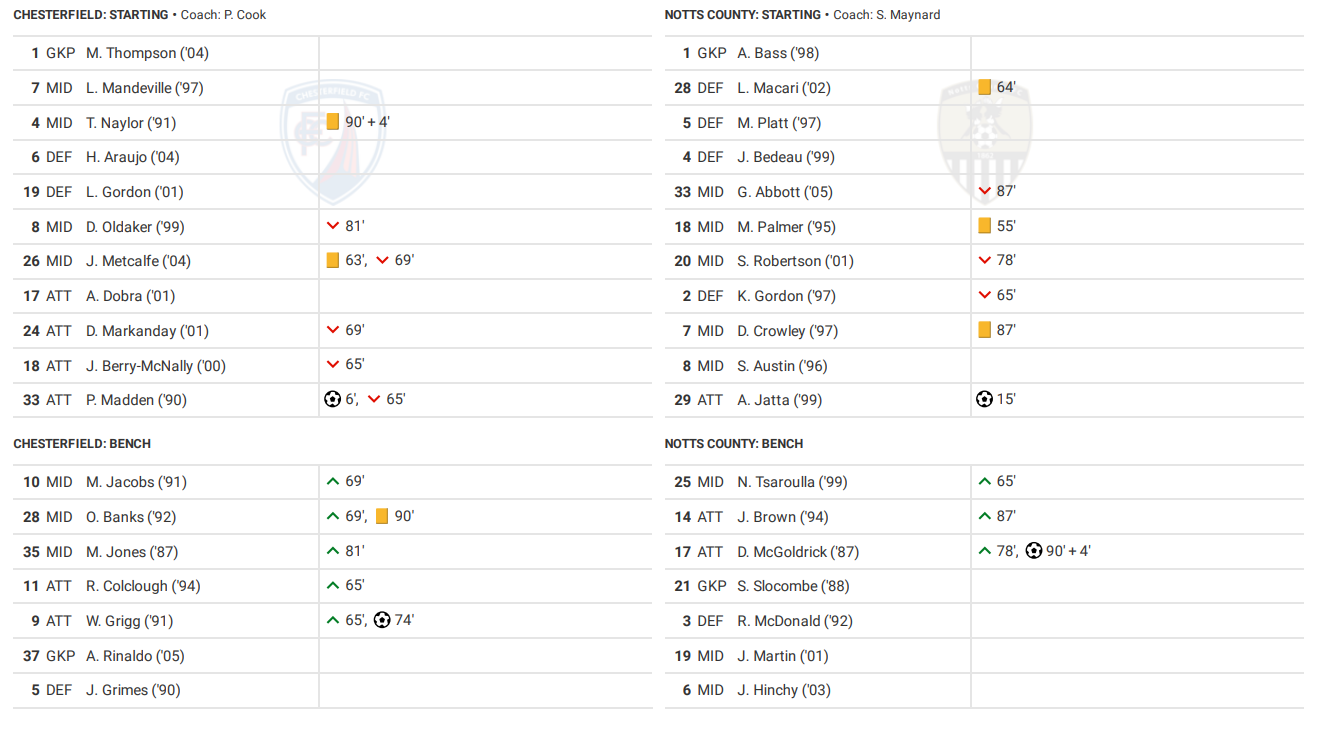The image size is (1318, 732).
Task: Open player M. Thompson's profile
Action: [147, 53]
